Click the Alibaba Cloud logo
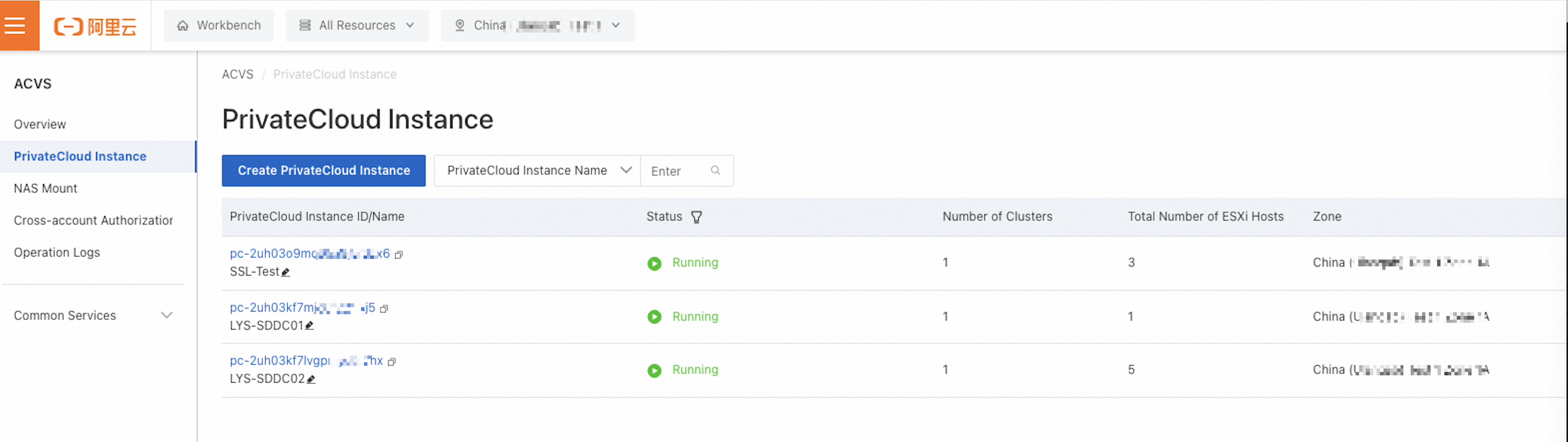The width and height of the screenshot is (1568, 442). [95, 26]
